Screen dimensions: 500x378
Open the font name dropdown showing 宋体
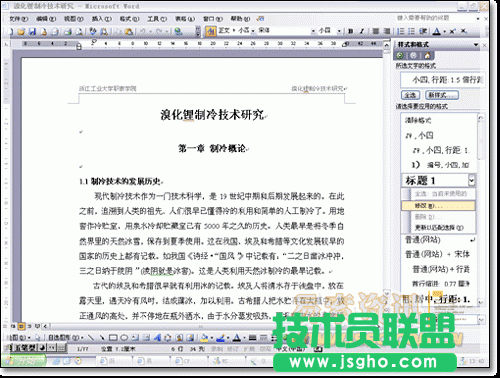coord(313,31)
